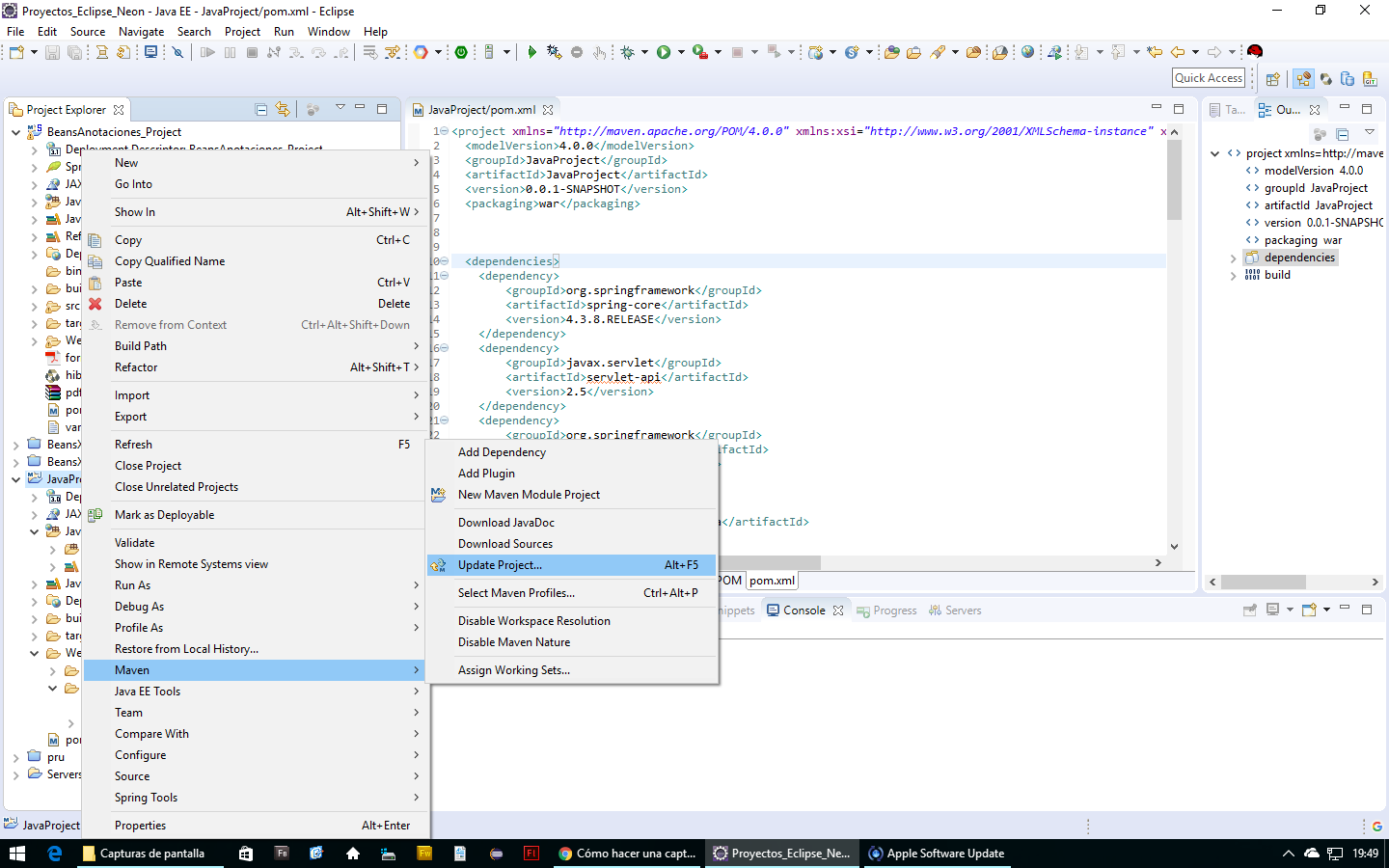Screen dimensions: 1389x868
Task: Click the Google Cloud toolbar icon
Action: tap(421, 52)
